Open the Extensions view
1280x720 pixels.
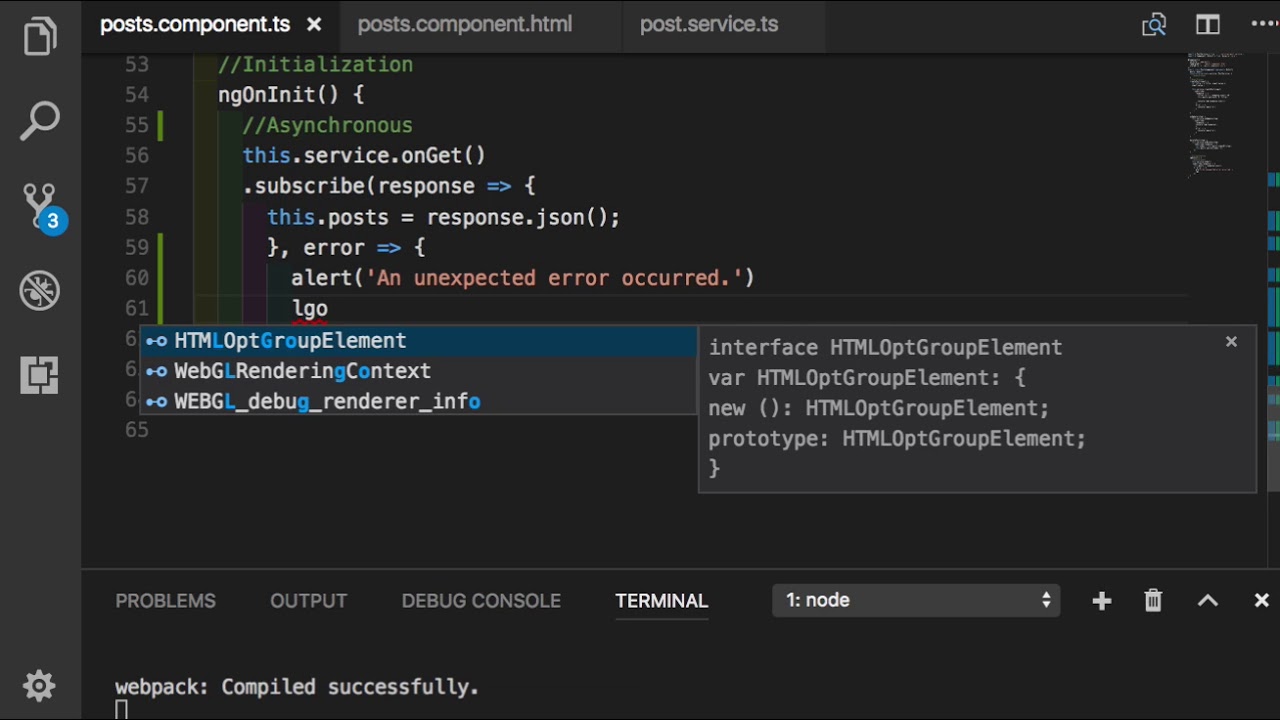pyautogui.click(x=40, y=376)
